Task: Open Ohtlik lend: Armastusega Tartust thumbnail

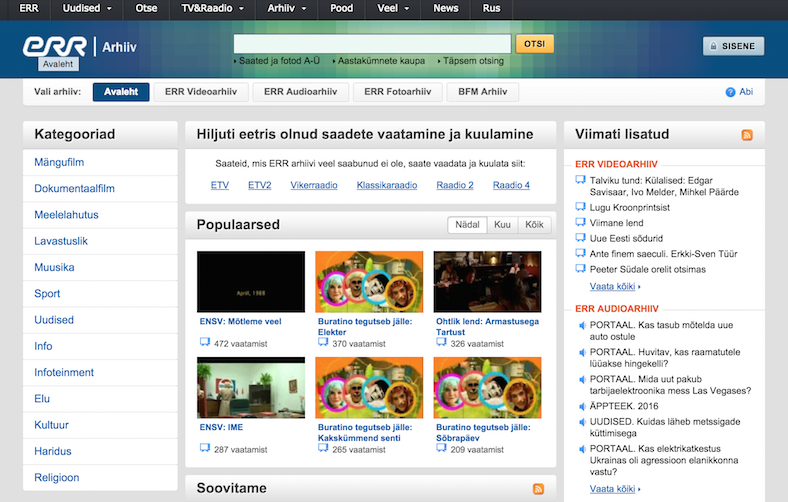Action: coord(487,281)
